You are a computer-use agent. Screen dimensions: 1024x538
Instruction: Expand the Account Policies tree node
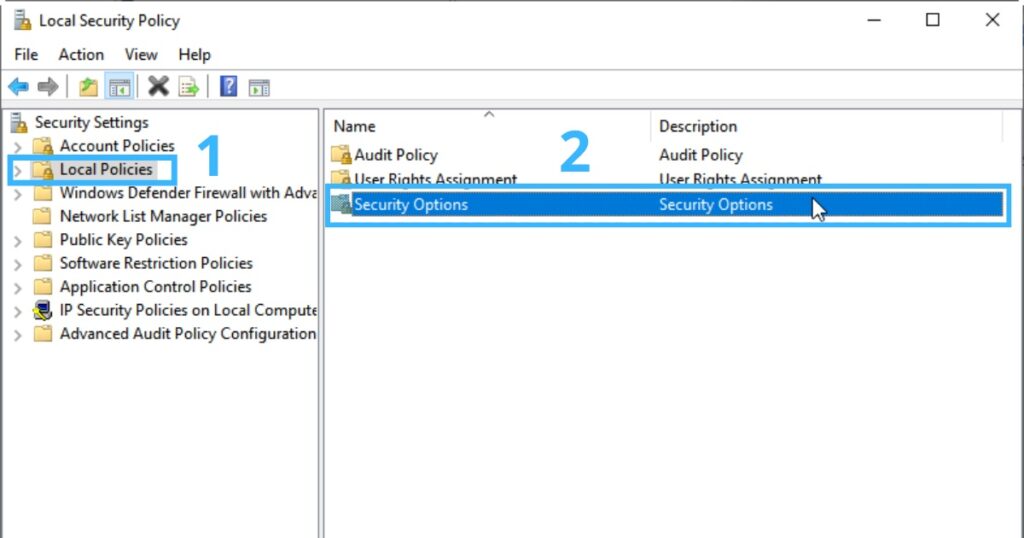(18, 146)
